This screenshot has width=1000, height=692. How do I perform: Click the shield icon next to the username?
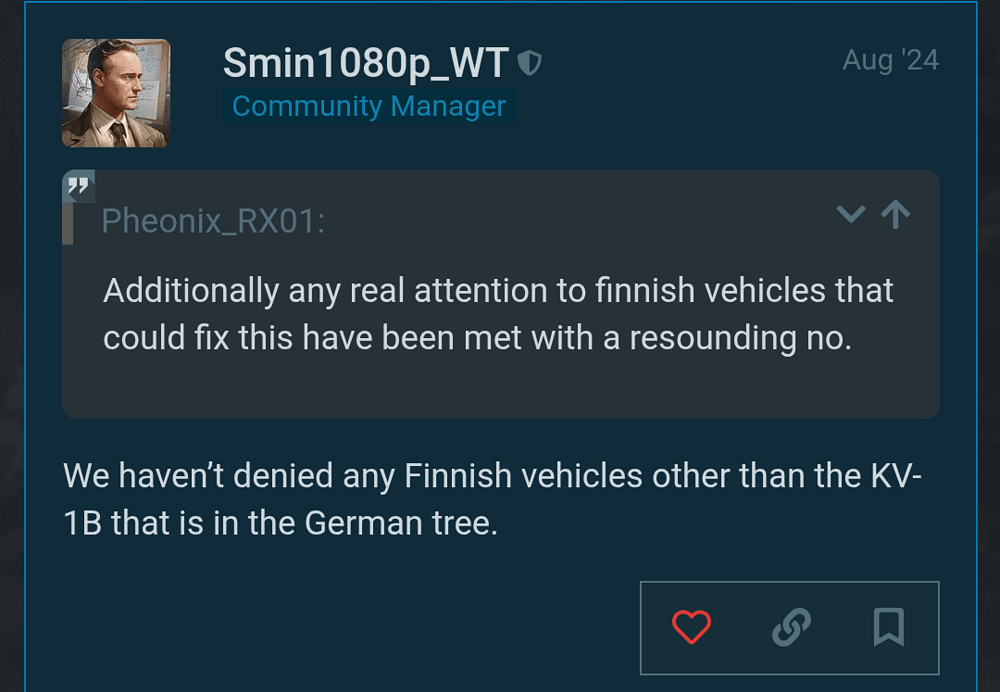coord(531,60)
